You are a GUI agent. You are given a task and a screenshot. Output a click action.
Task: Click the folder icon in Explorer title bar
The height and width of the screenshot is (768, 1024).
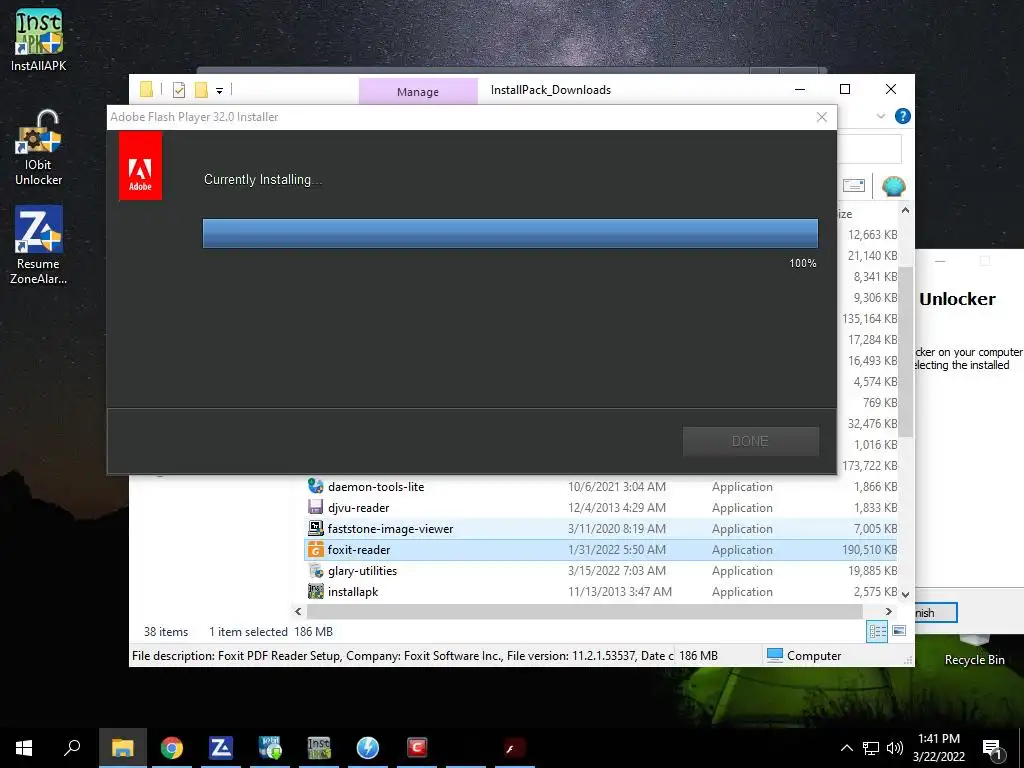[146, 89]
